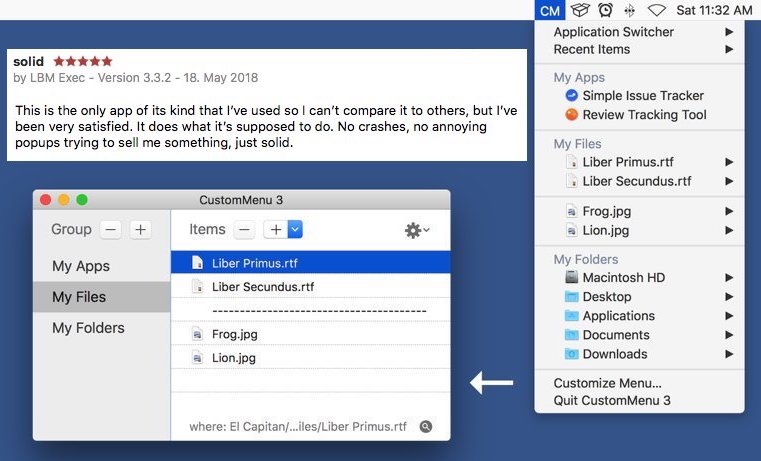Click the Downloads folder icon in menu

pyautogui.click(x=572, y=354)
